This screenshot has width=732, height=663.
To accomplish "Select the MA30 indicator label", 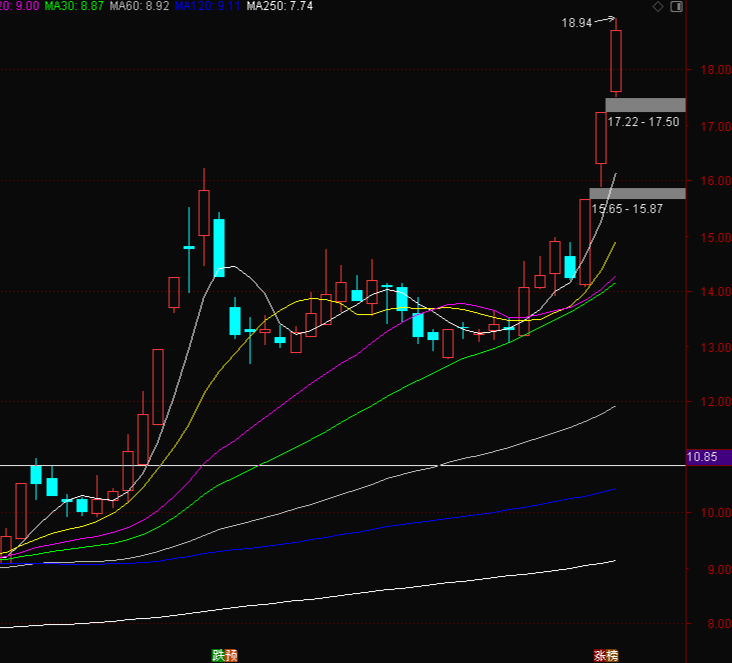I will click(x=74, y=6).
